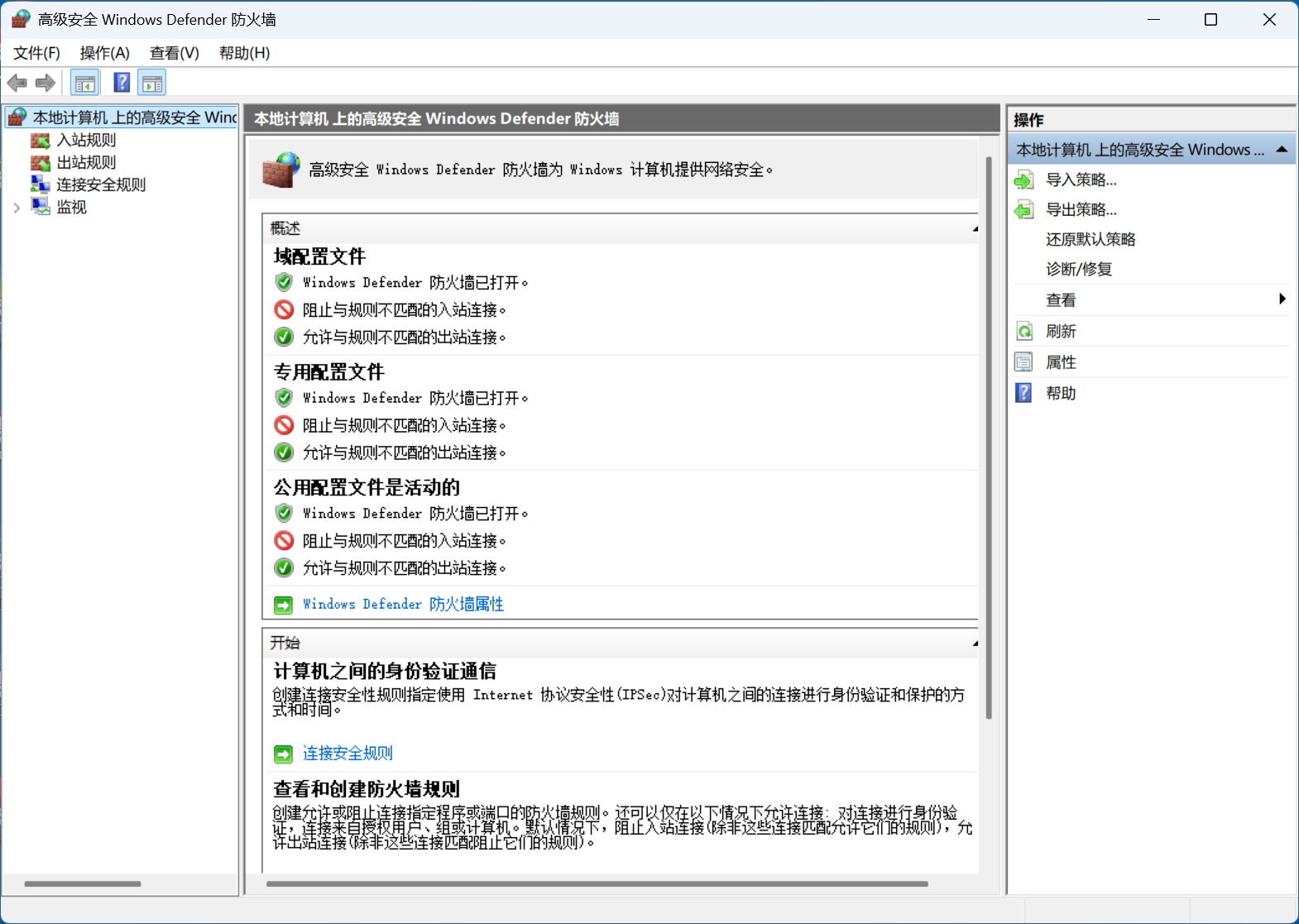Click the Forward arrow in the toolbar
Image resolution: width=1299 pixels, height=924 pixels.
[x=46, y=83]
